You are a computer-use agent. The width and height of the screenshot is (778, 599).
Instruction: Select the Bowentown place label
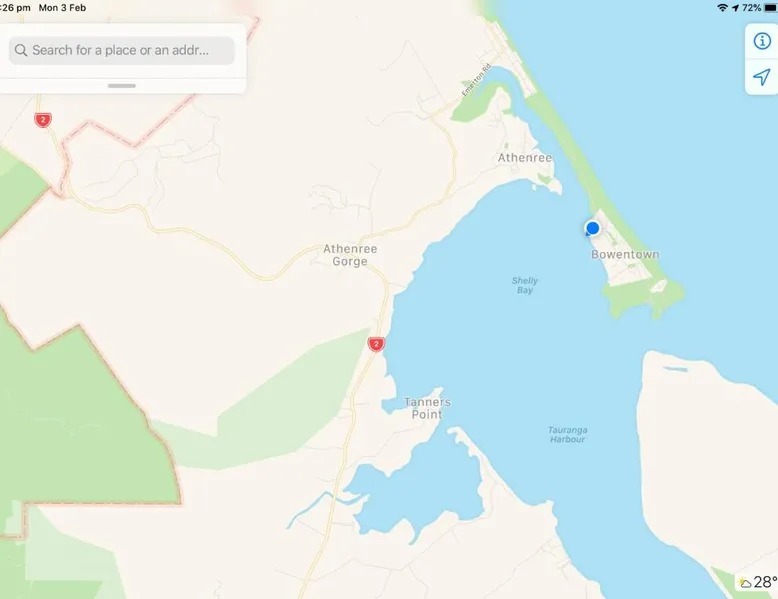pos(625,255)
